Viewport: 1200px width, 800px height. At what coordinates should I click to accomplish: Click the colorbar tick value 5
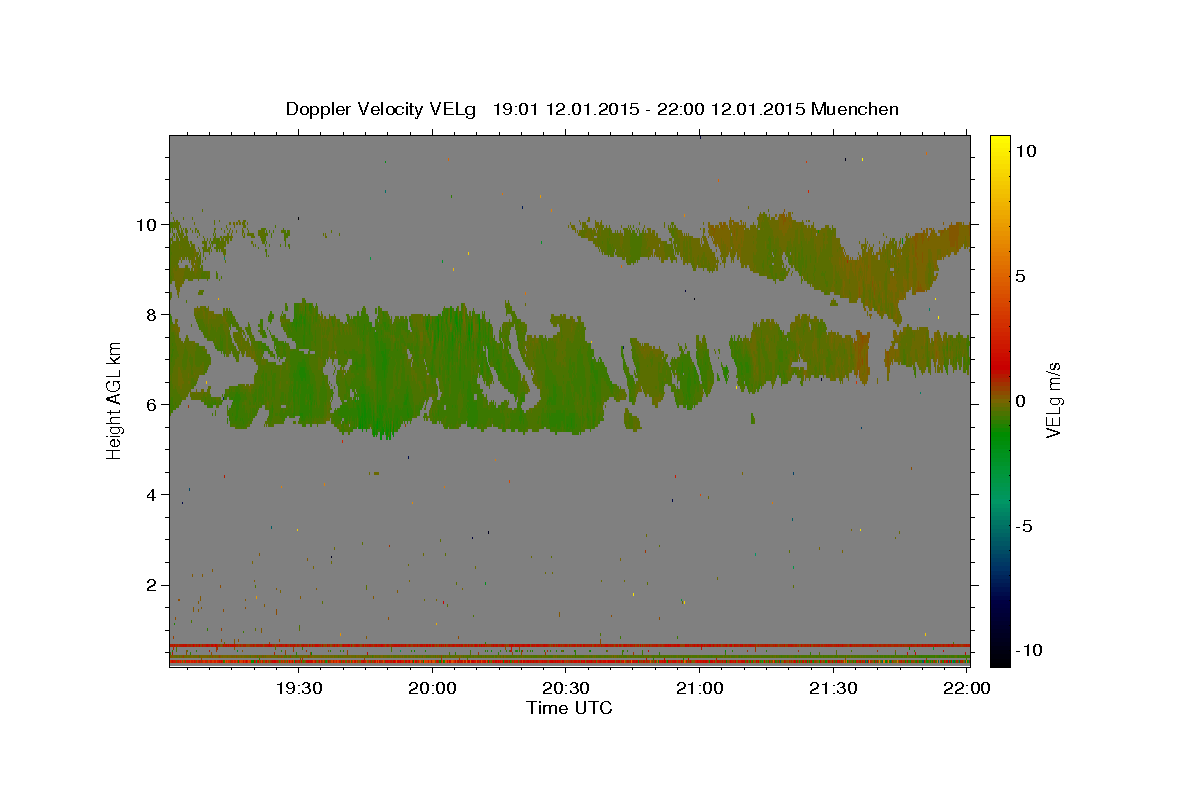click(x=1021, y=275)
